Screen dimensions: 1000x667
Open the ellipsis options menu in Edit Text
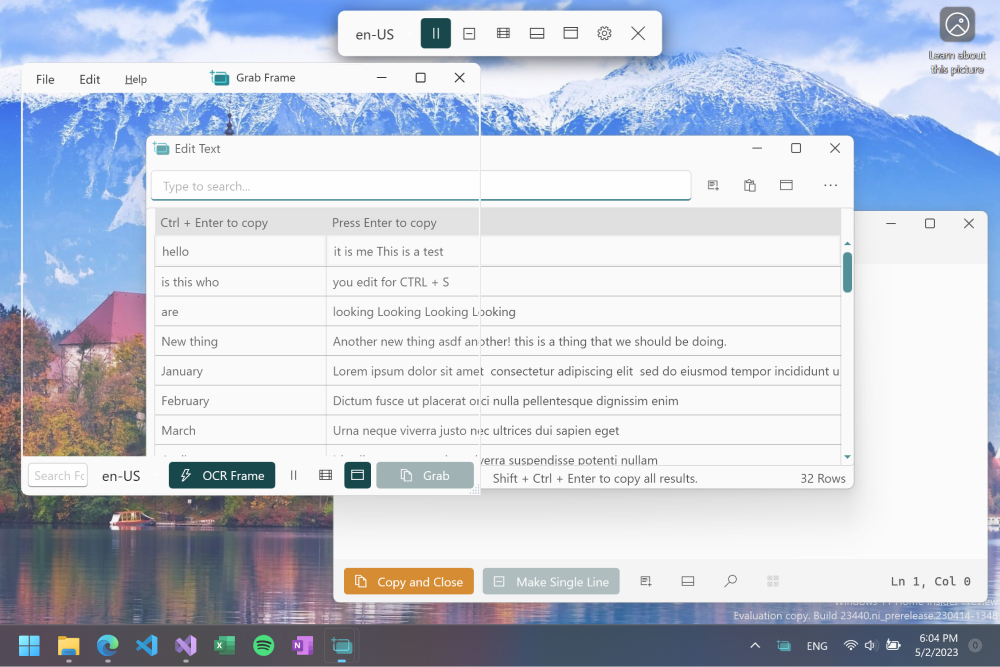829,185
